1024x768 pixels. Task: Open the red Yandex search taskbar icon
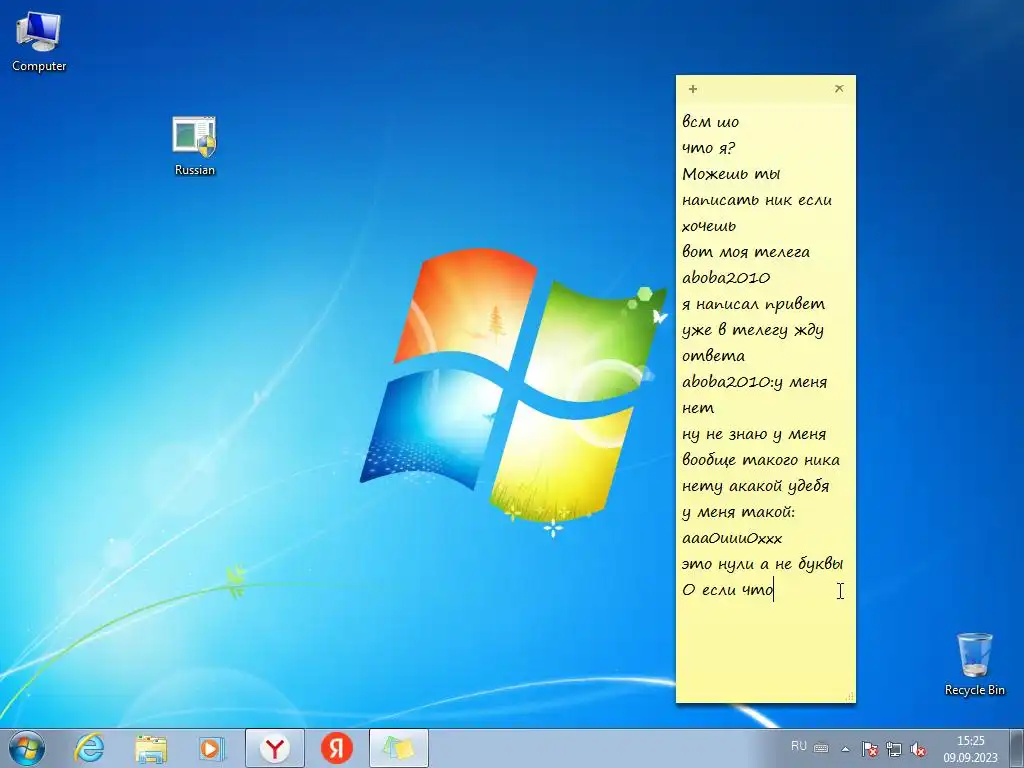coord(337,748)
